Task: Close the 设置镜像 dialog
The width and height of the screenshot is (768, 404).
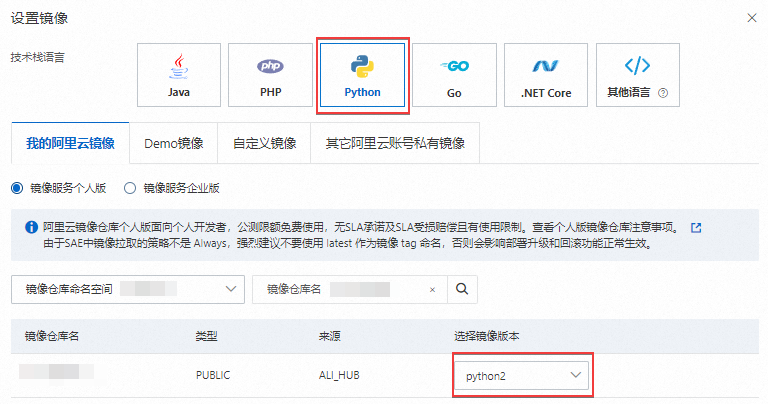Action: click(x=752, y=18)
